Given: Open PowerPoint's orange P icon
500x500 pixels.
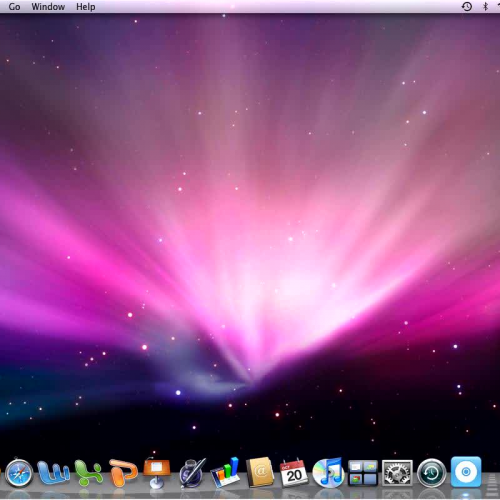Looking at the screenshot, I should click(x=123, y=473).
